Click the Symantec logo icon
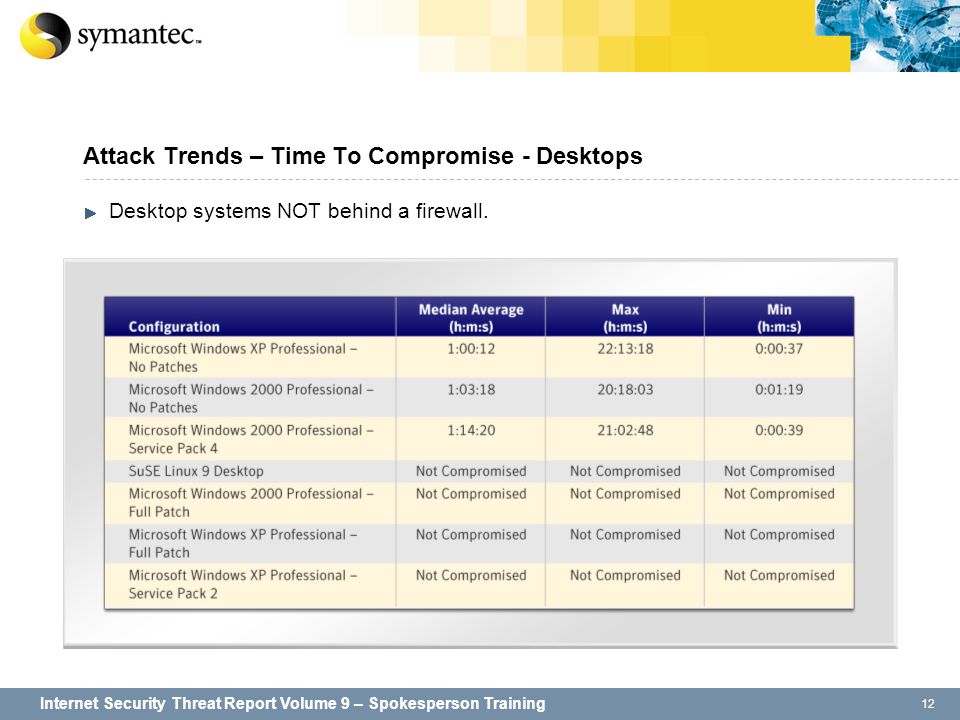 (x=45, y=36)
